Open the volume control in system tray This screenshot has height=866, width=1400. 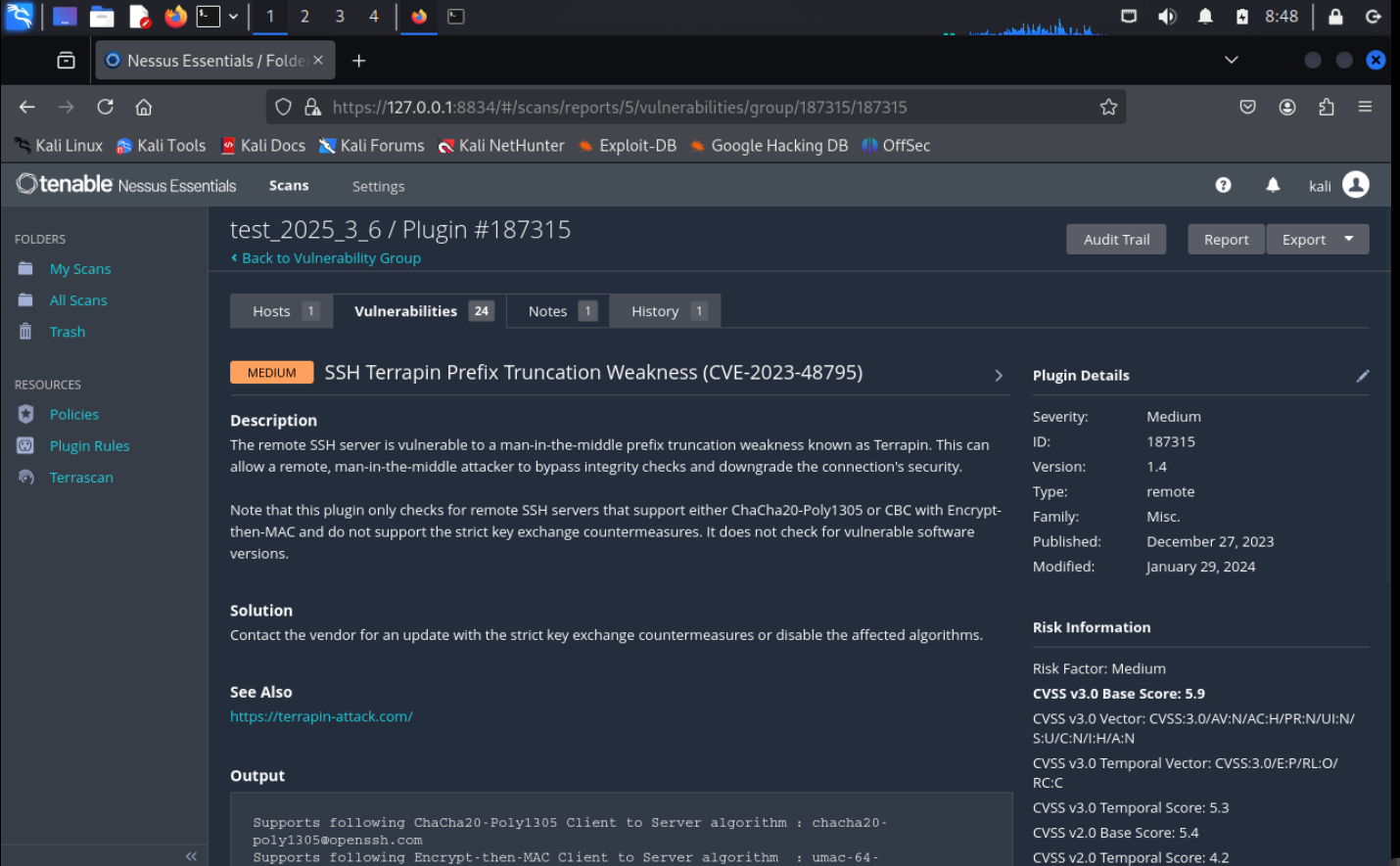pyautogui.click(x=1167, y=17)
